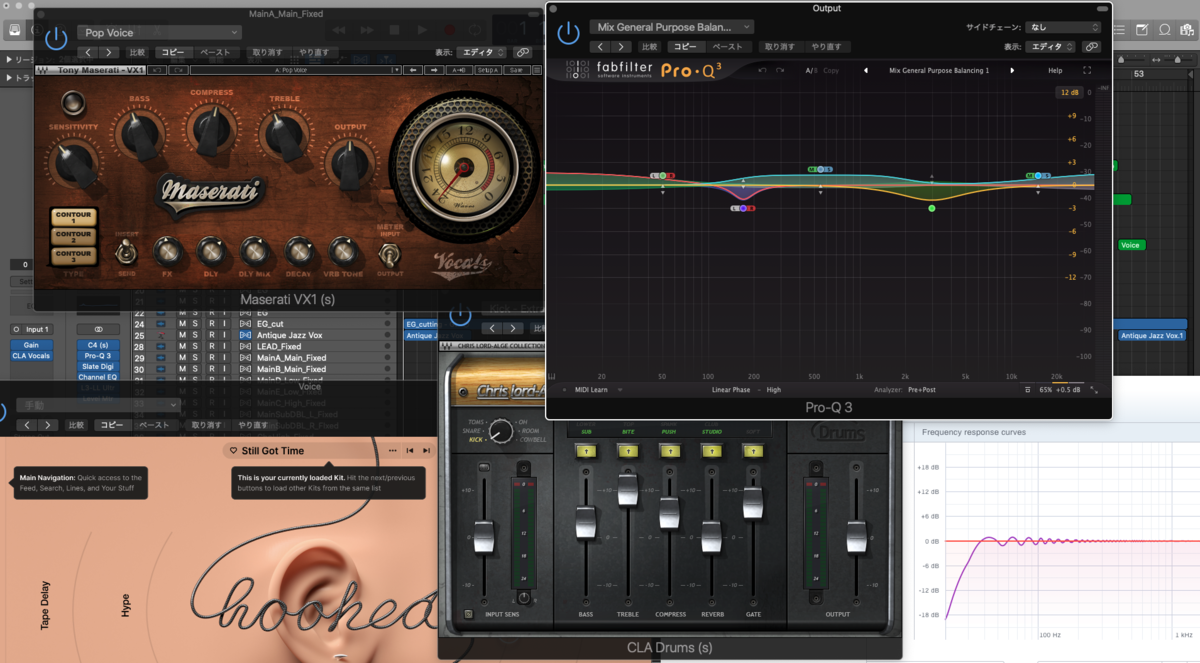
Task: Open kit options three-dots menu
Action: coord(392,451)
